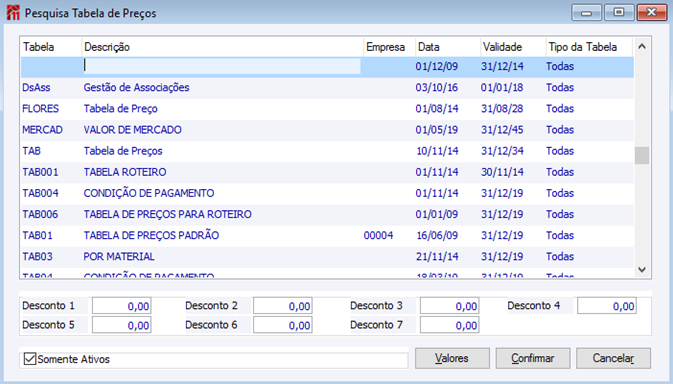
Task: Click the validity date 31/08/28
Action: (x=502, y=109)
